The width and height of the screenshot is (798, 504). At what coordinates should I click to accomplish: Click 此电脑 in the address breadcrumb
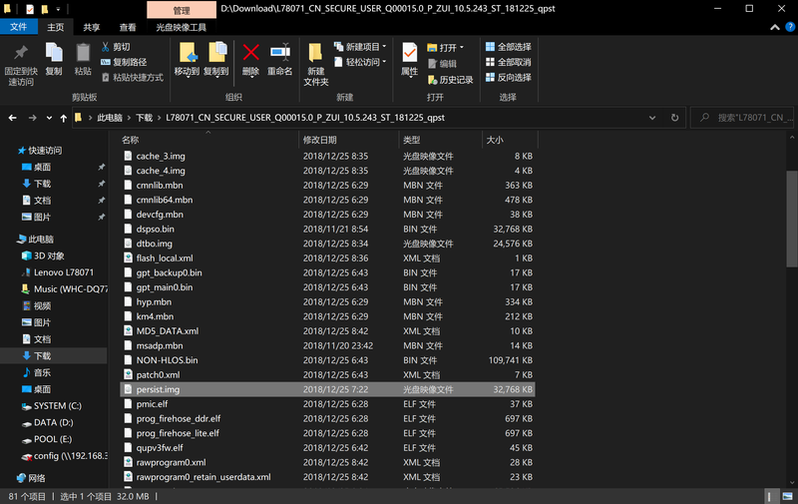coord(110,118)
